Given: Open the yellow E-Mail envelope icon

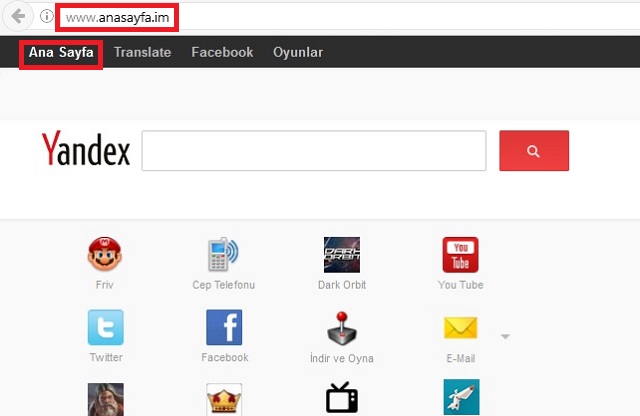Looking at the screenshot, I should click(460, 328).
